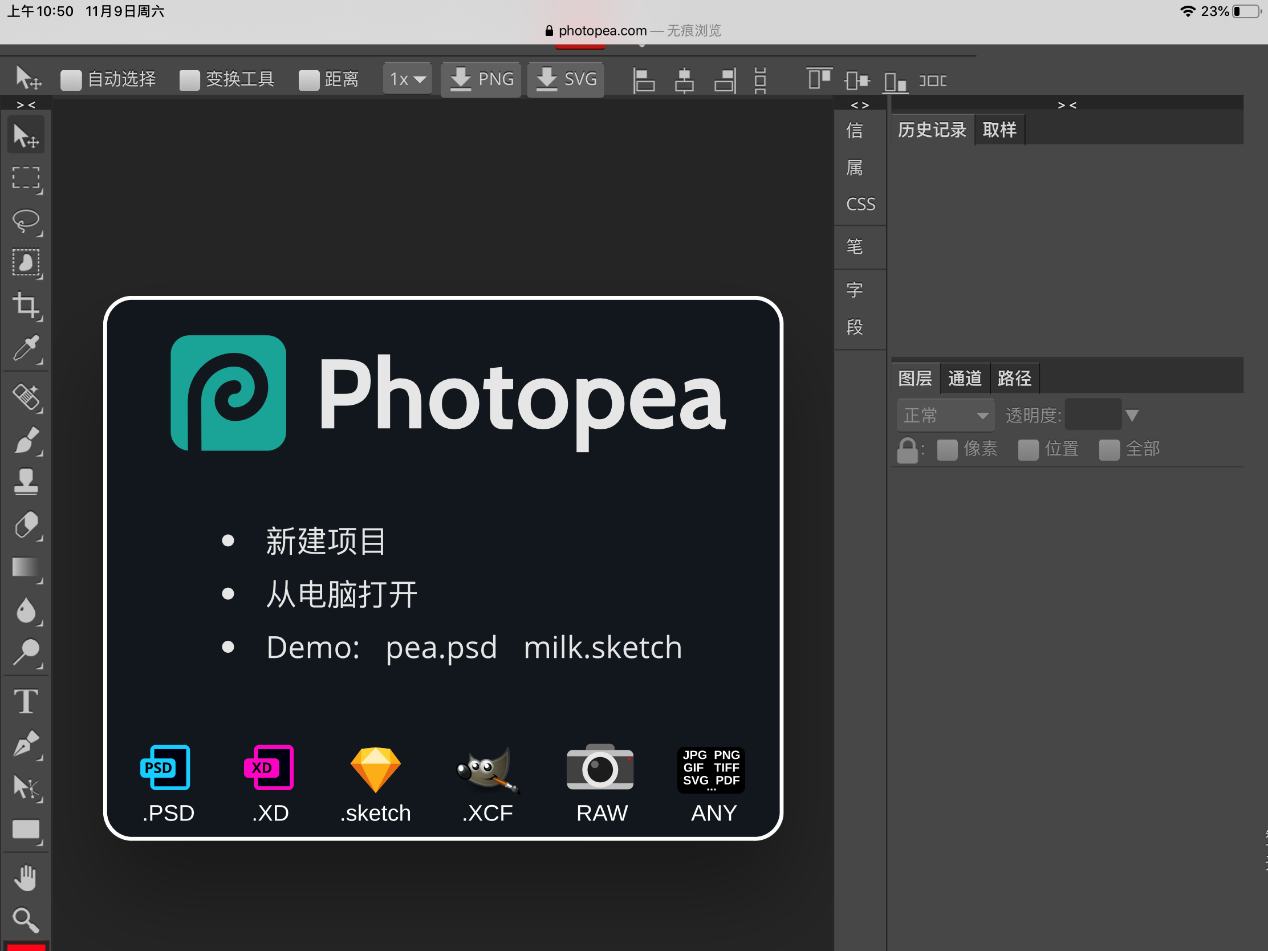Image resolution: width=1268 pixels, height=951 pixels.
Task: Click the layer lock padlock icon
Action: 907,450
